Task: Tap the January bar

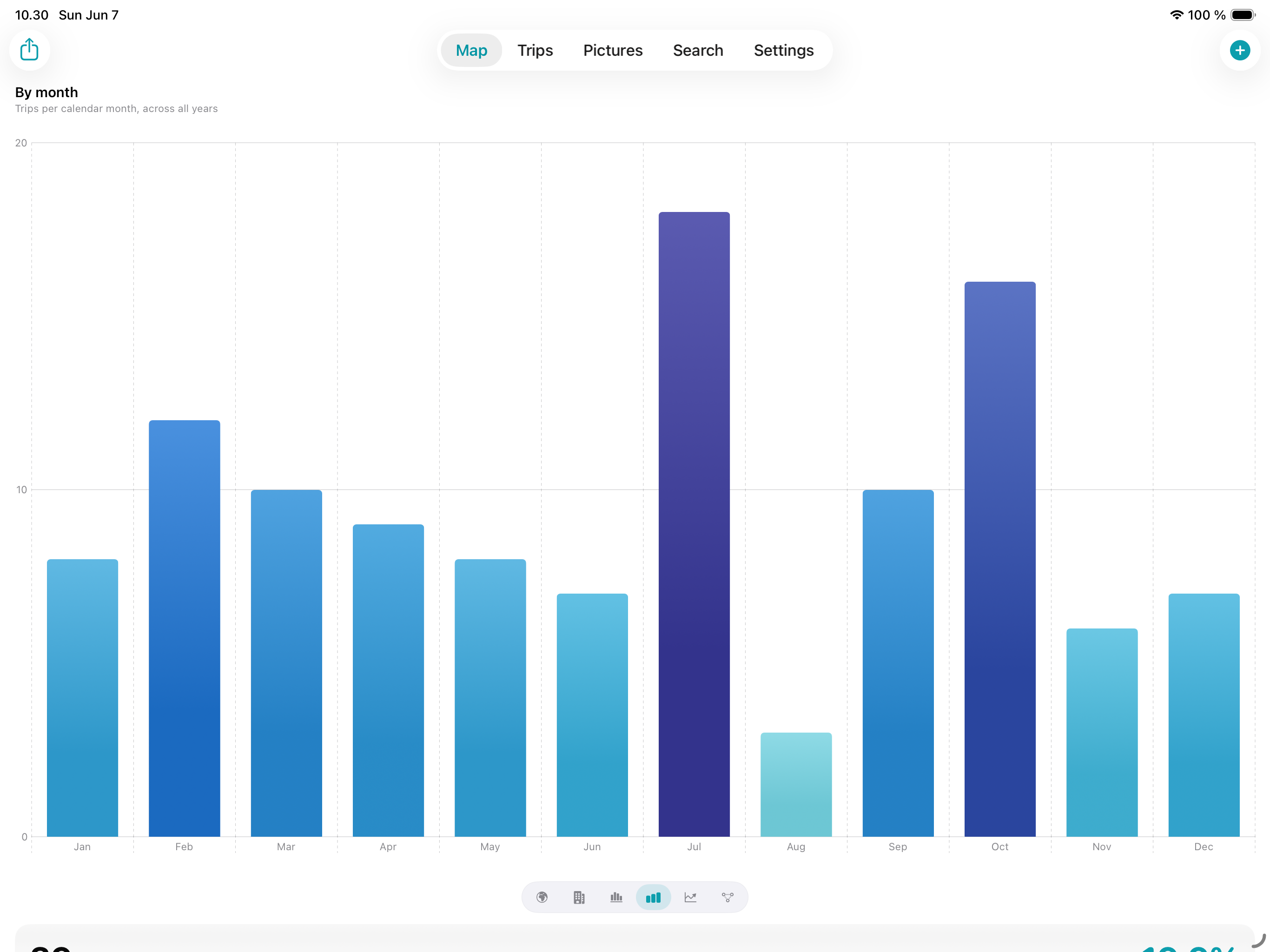Action: 82,698
